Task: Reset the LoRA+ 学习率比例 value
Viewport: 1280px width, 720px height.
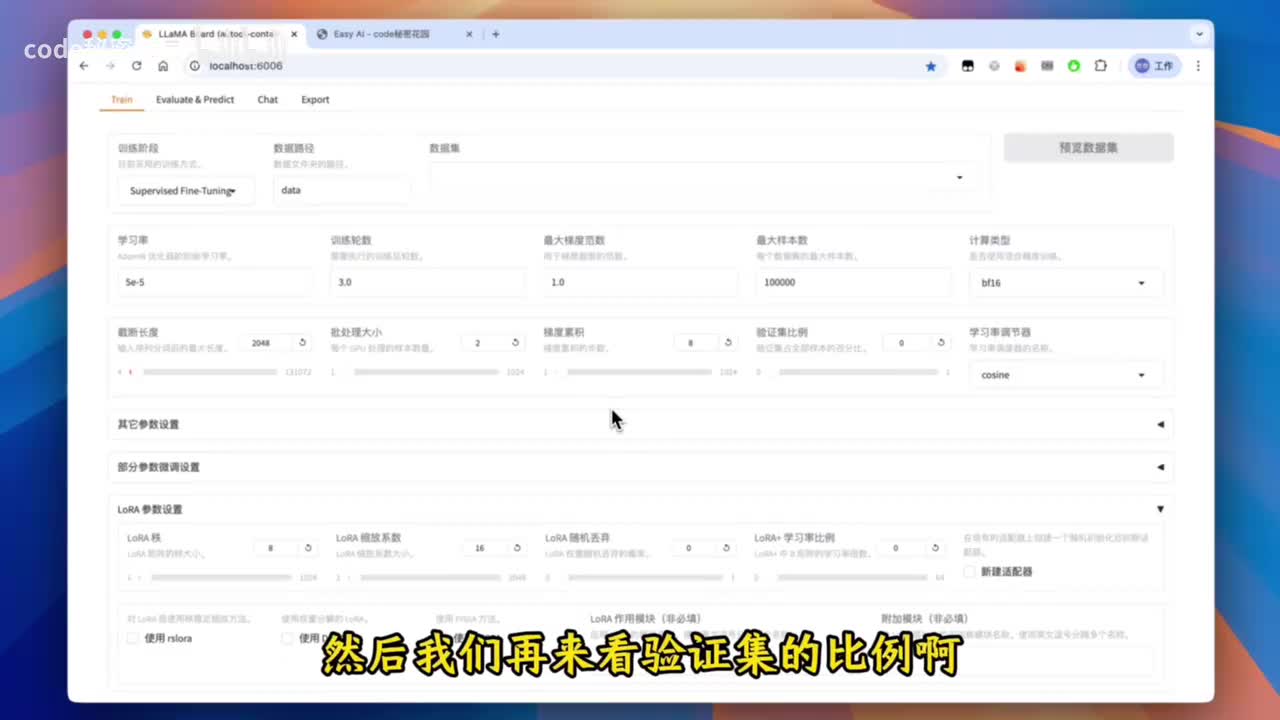Action: tap(935, 548)
